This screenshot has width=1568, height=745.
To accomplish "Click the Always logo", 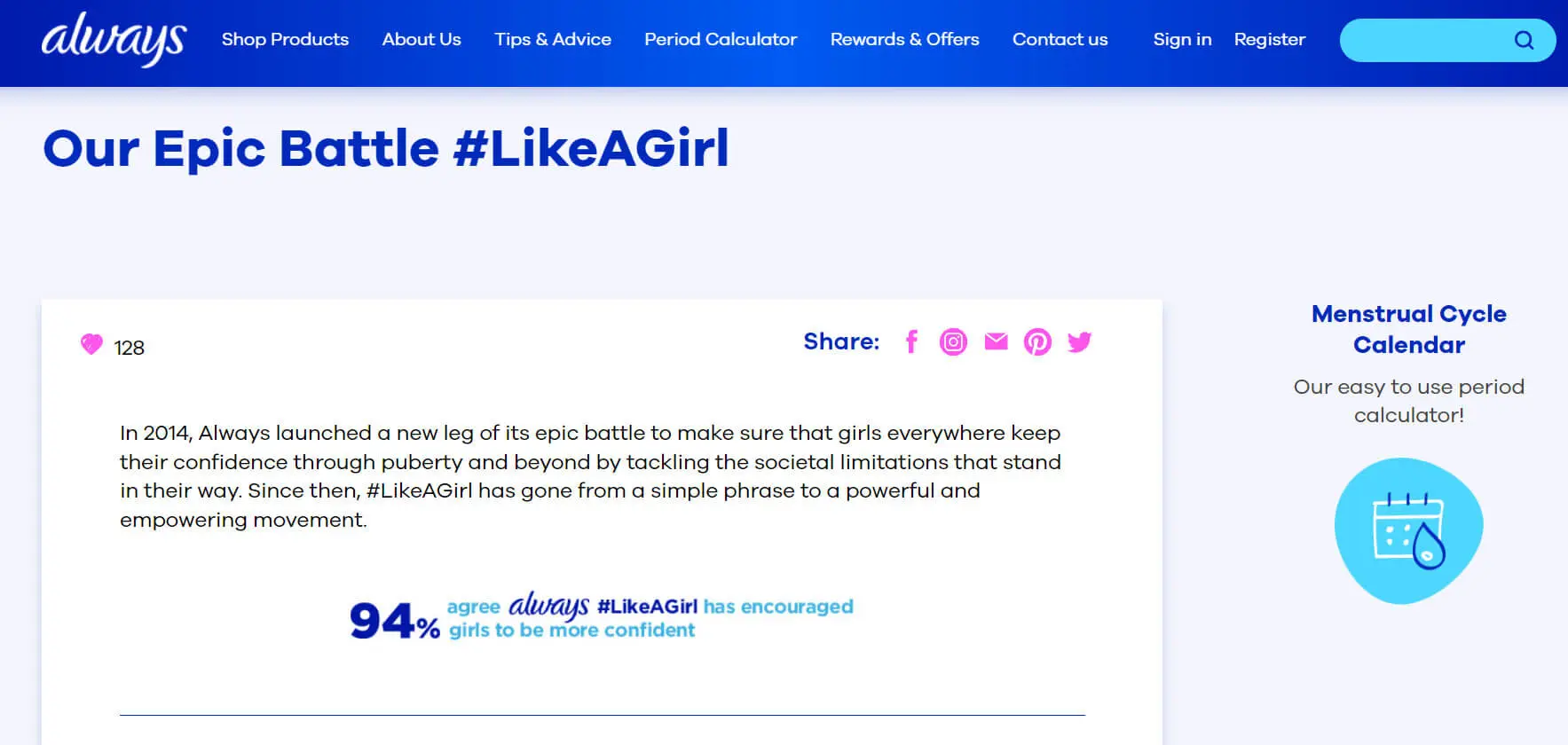I will tap(114, 39).
